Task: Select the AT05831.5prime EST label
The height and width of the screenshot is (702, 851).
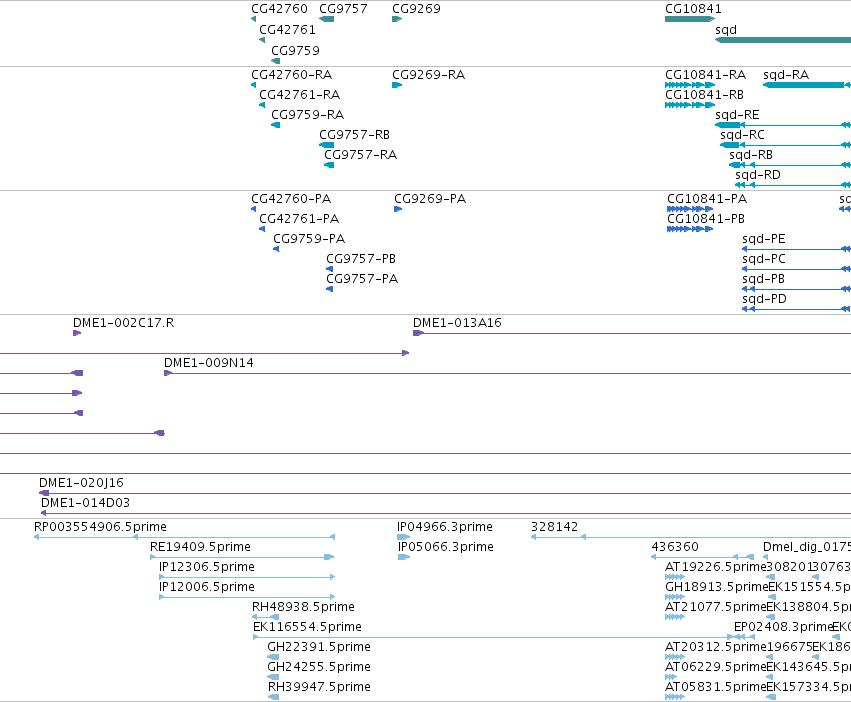Action: click(x=715, y=687)
